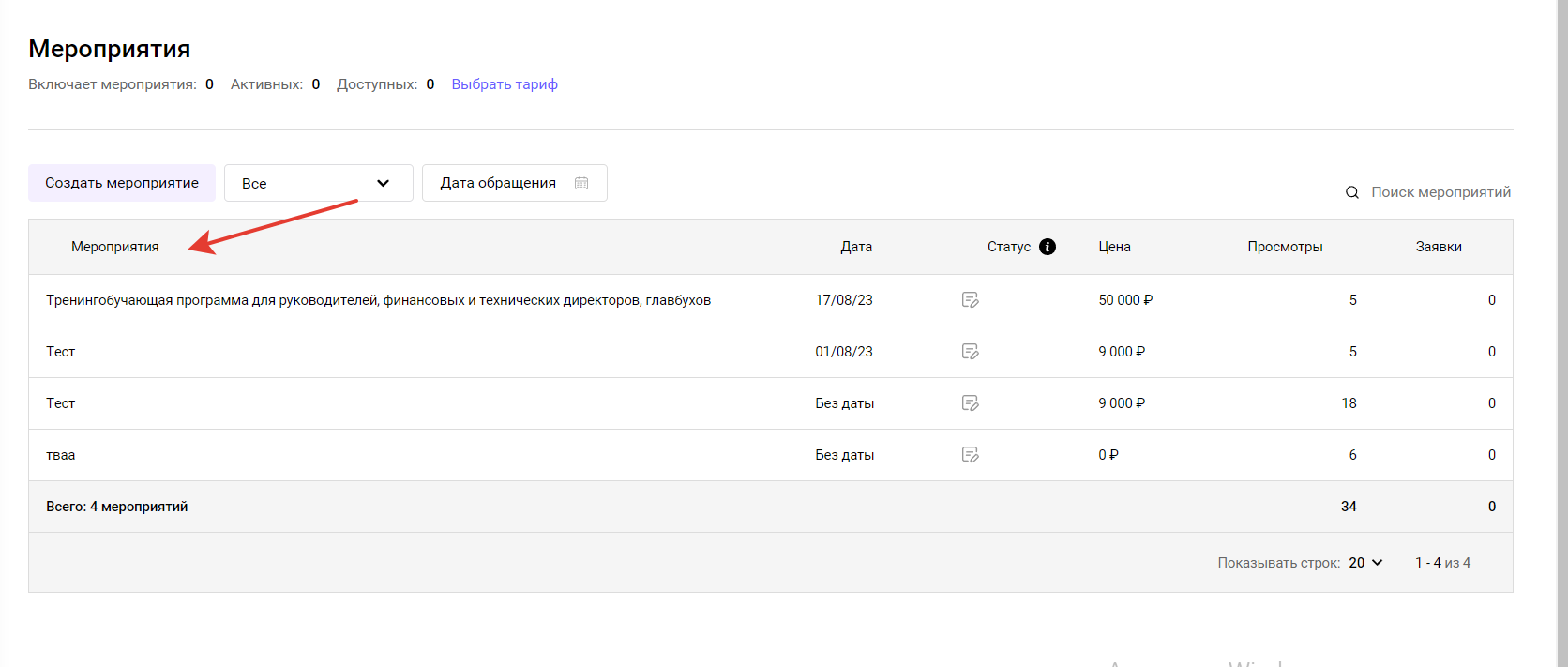This screenshot has height=667, width=1568.
Task: Sort by the Дата column header
Action: click(855, 247)
